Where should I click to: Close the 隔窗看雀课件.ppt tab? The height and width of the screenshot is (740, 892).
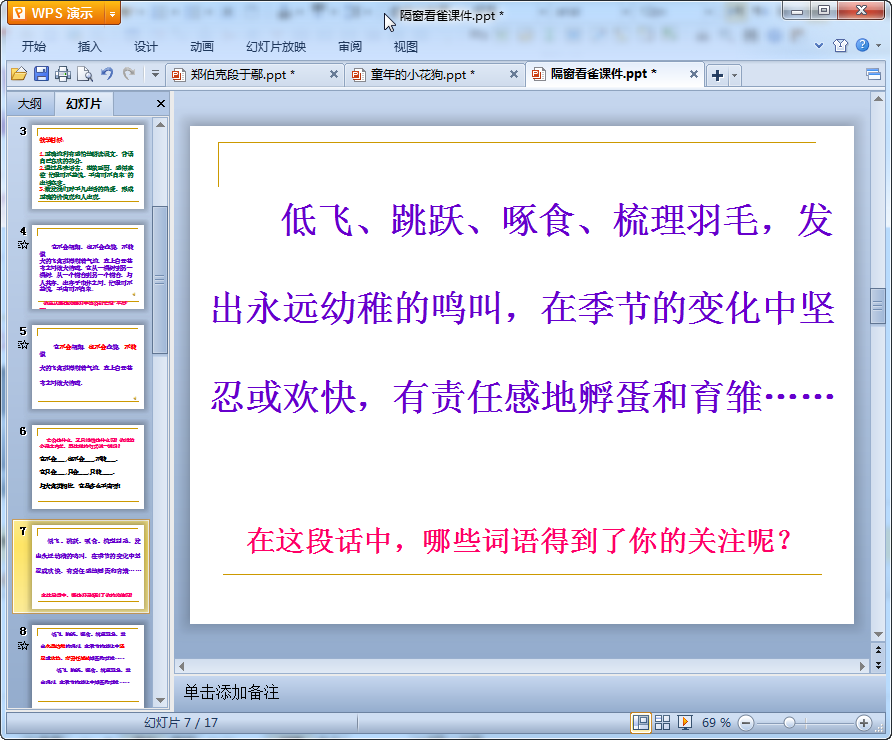693,74
